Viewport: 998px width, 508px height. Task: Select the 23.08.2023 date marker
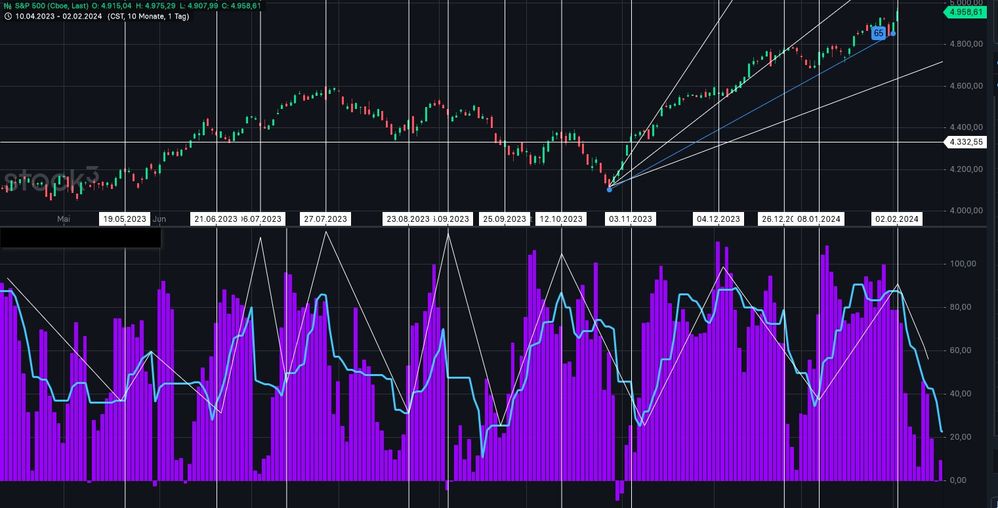click(x=407, y=219)
